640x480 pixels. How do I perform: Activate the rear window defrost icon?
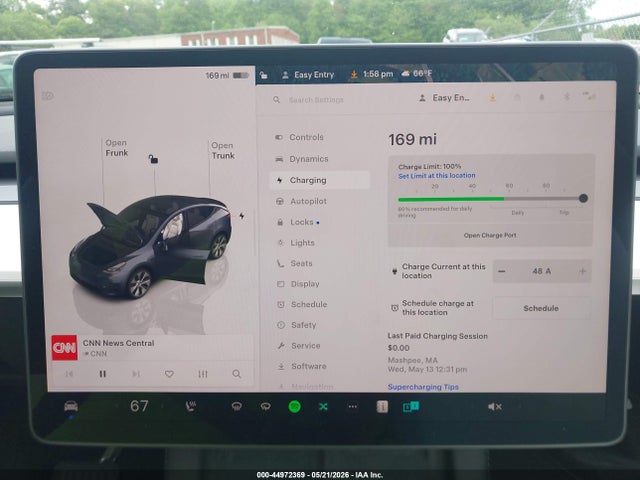coord(266,406)
